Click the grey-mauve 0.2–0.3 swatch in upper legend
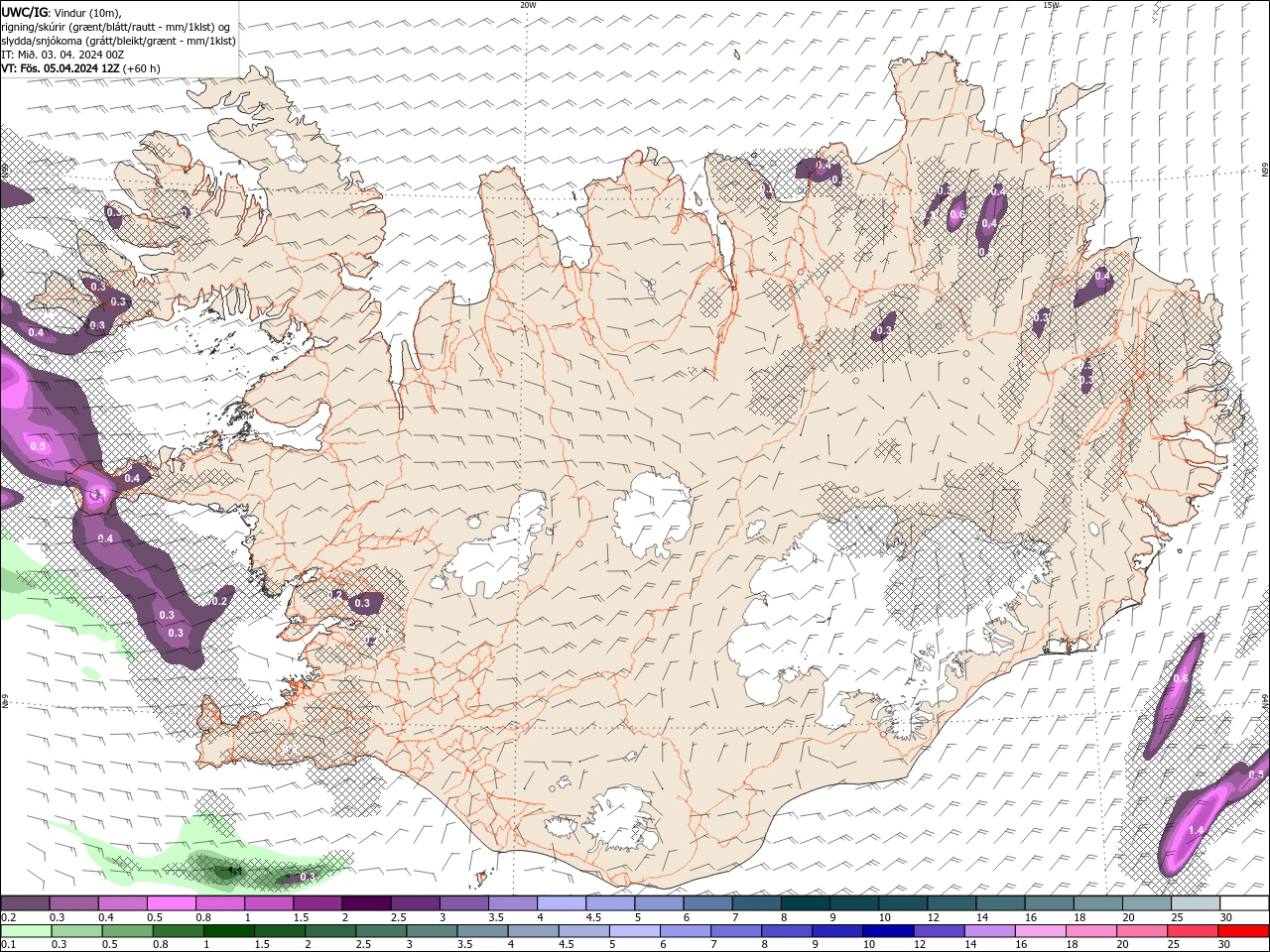The width and height of the screenshot is (1270, 952). (25, 903)
